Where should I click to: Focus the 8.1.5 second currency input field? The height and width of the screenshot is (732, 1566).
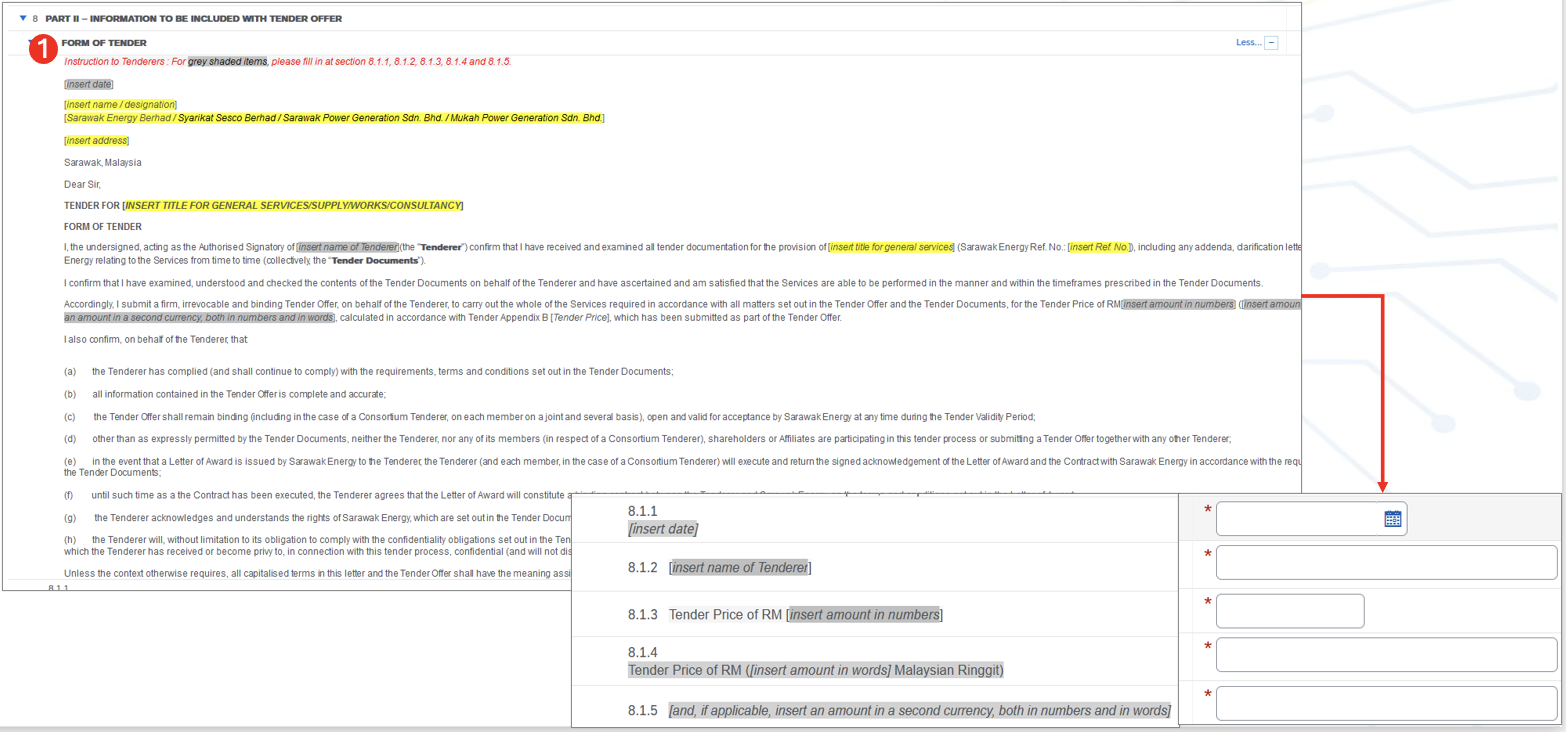click(x=1386, y=703)
